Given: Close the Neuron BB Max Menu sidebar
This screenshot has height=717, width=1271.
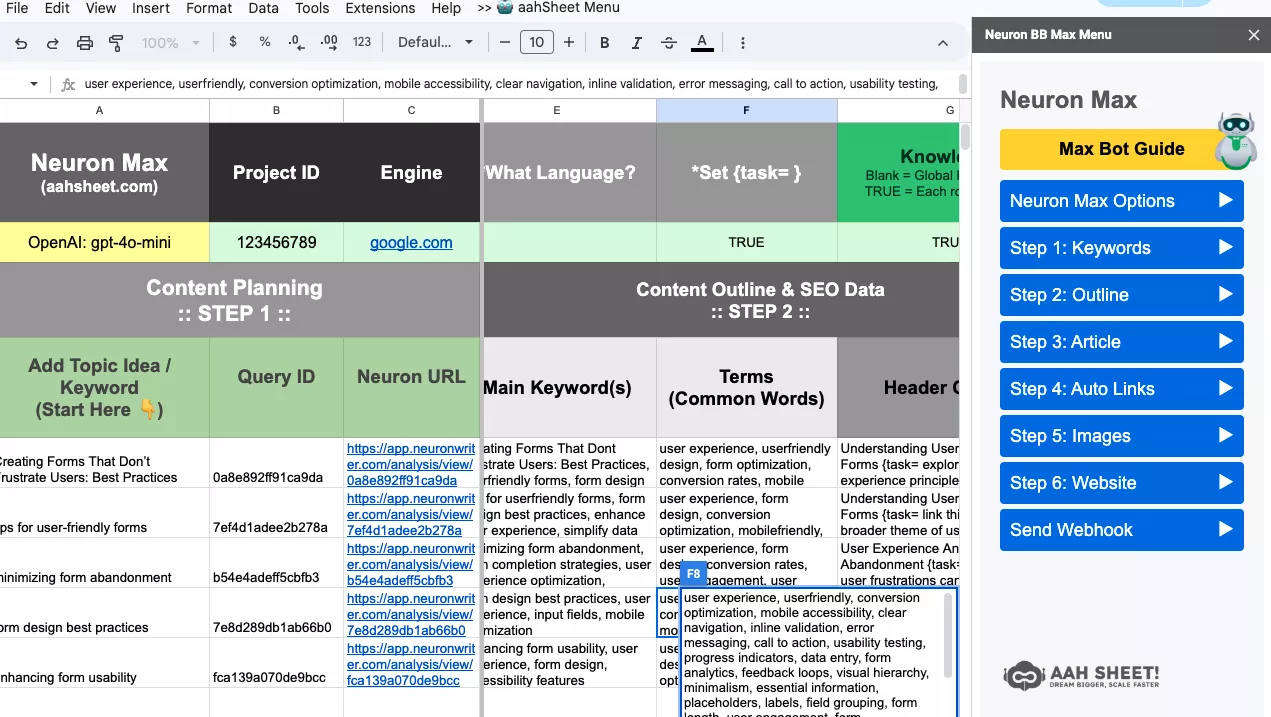Looking at the screenshot, I should 1253,35.
